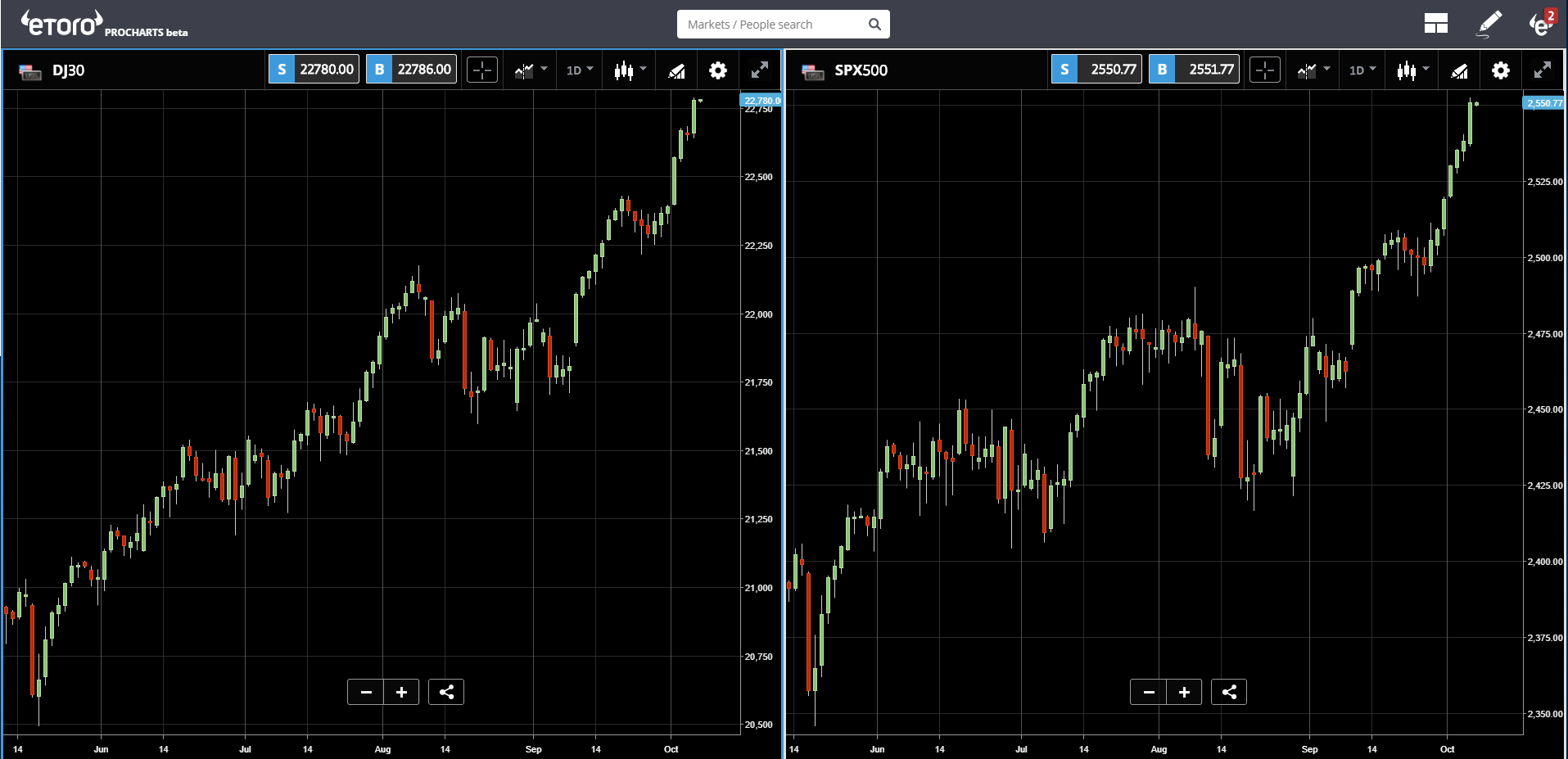This screenshot has width=1568, height=759.
Task: Expand SPX500 chart to full screen
Action: point(1543,70)
